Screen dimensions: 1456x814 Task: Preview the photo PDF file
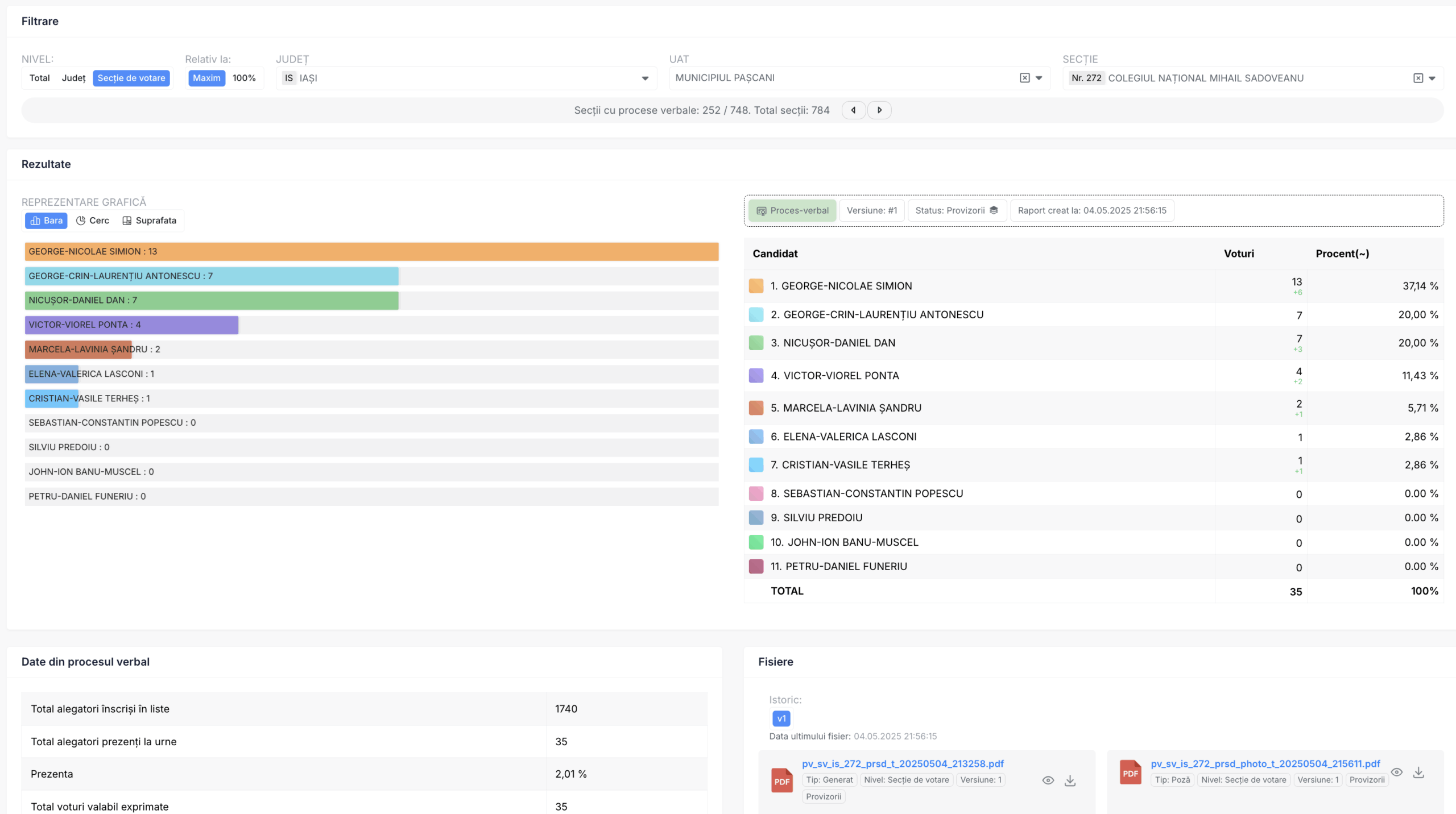tap(1396, 772)
